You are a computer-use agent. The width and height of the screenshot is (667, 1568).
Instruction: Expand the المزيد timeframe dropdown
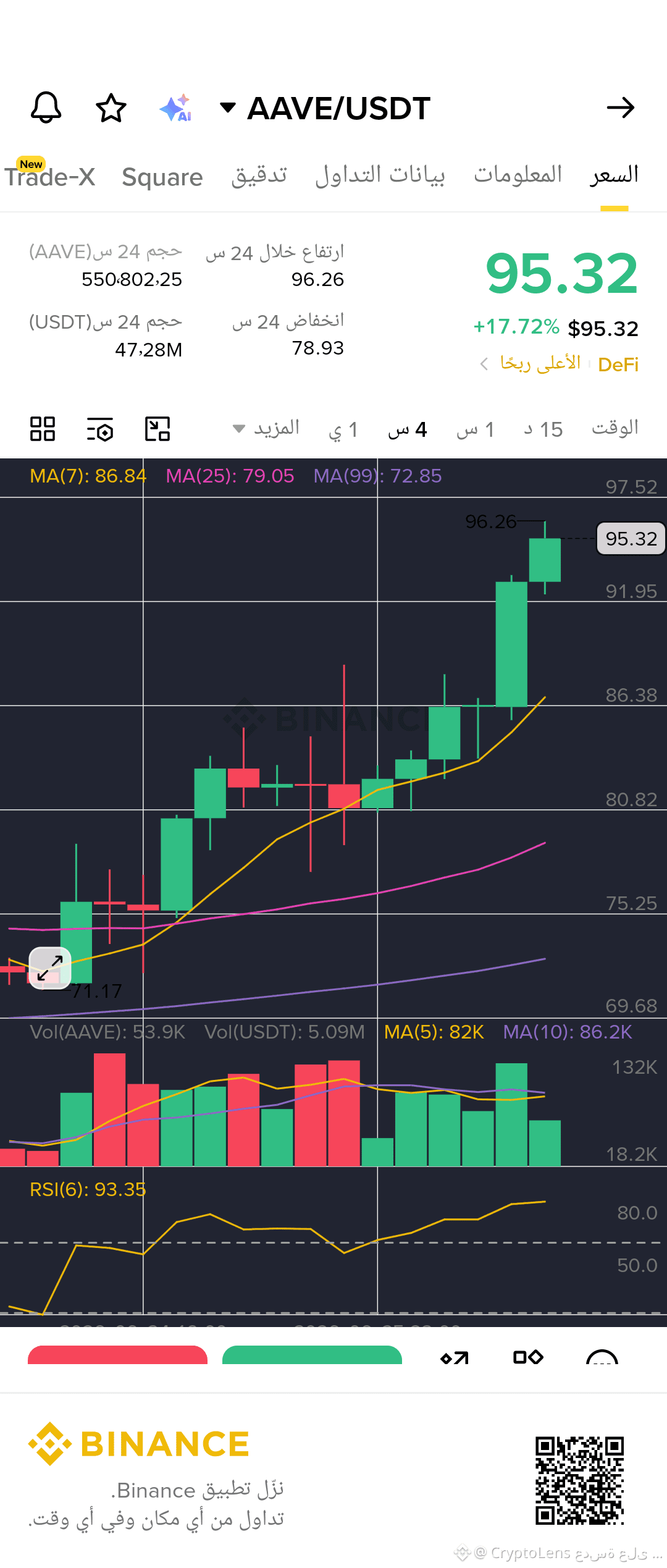click(x=266, y=428)
